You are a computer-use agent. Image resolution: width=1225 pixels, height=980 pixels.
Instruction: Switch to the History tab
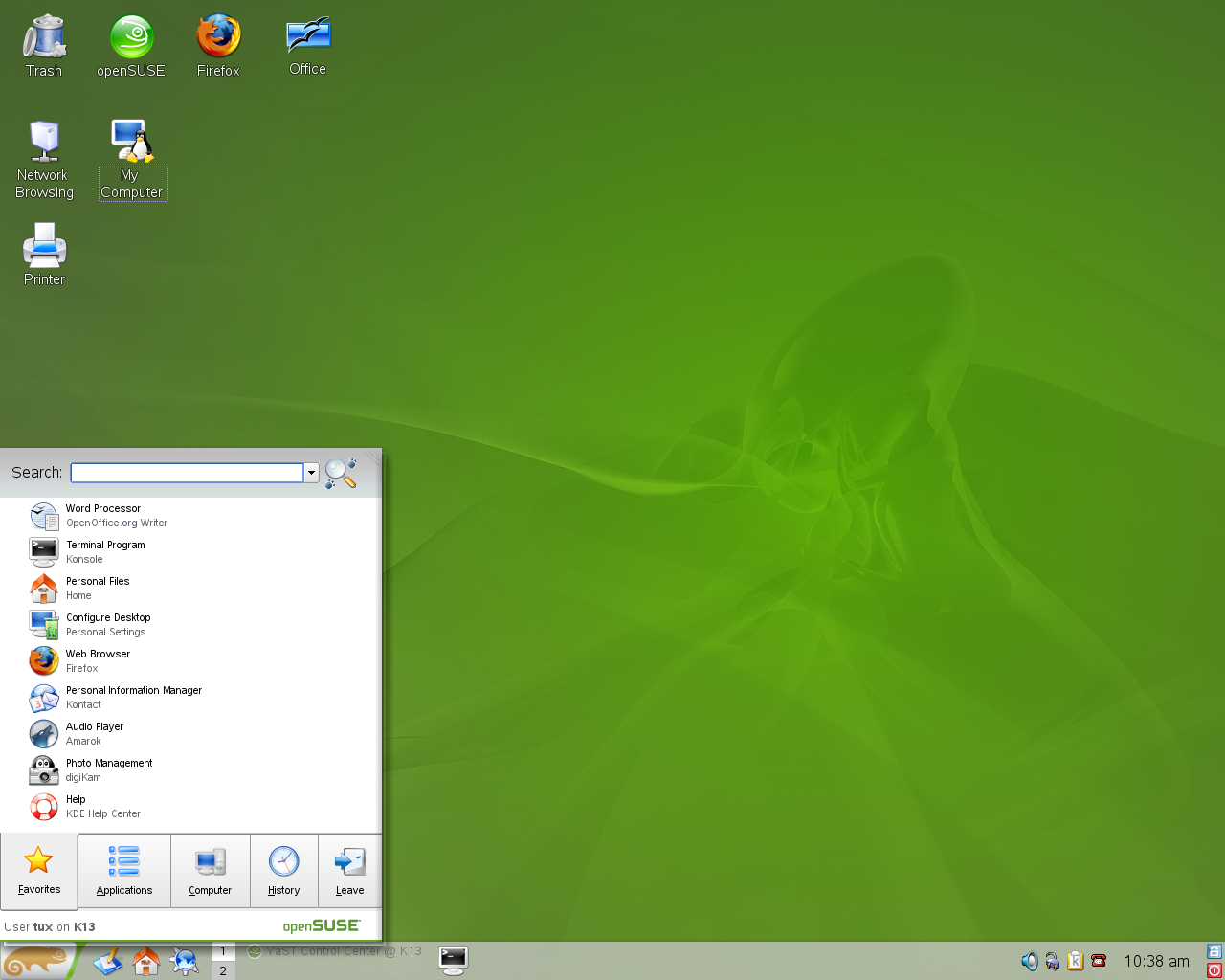pos(283,870)
